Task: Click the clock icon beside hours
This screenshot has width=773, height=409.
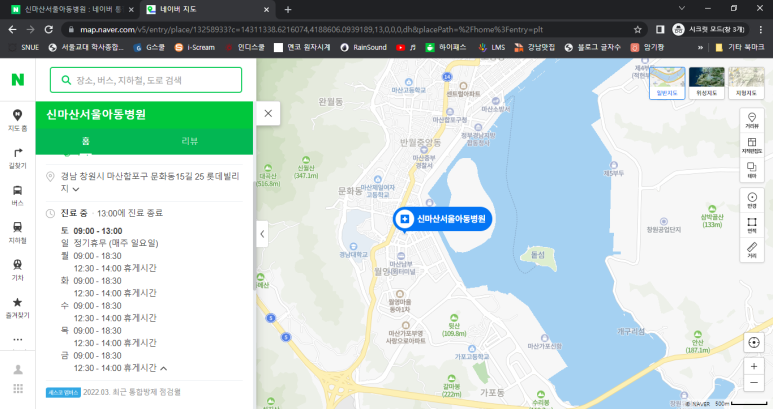Action: click(x=50, y=213)
